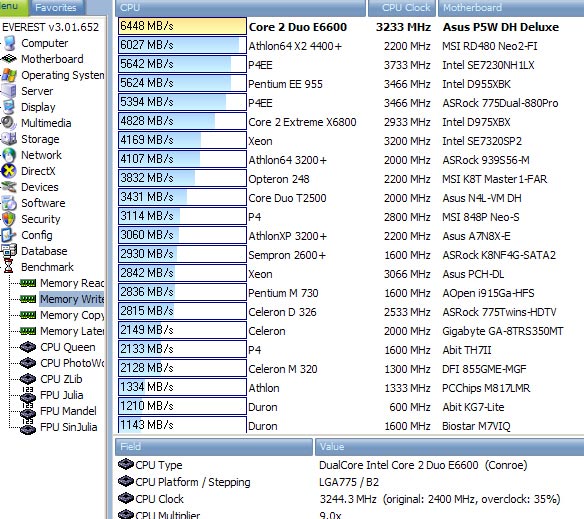The image size is (584, 519).
Task: Click the 3733 MHz clock value
Action: click(x=407, y=65)
